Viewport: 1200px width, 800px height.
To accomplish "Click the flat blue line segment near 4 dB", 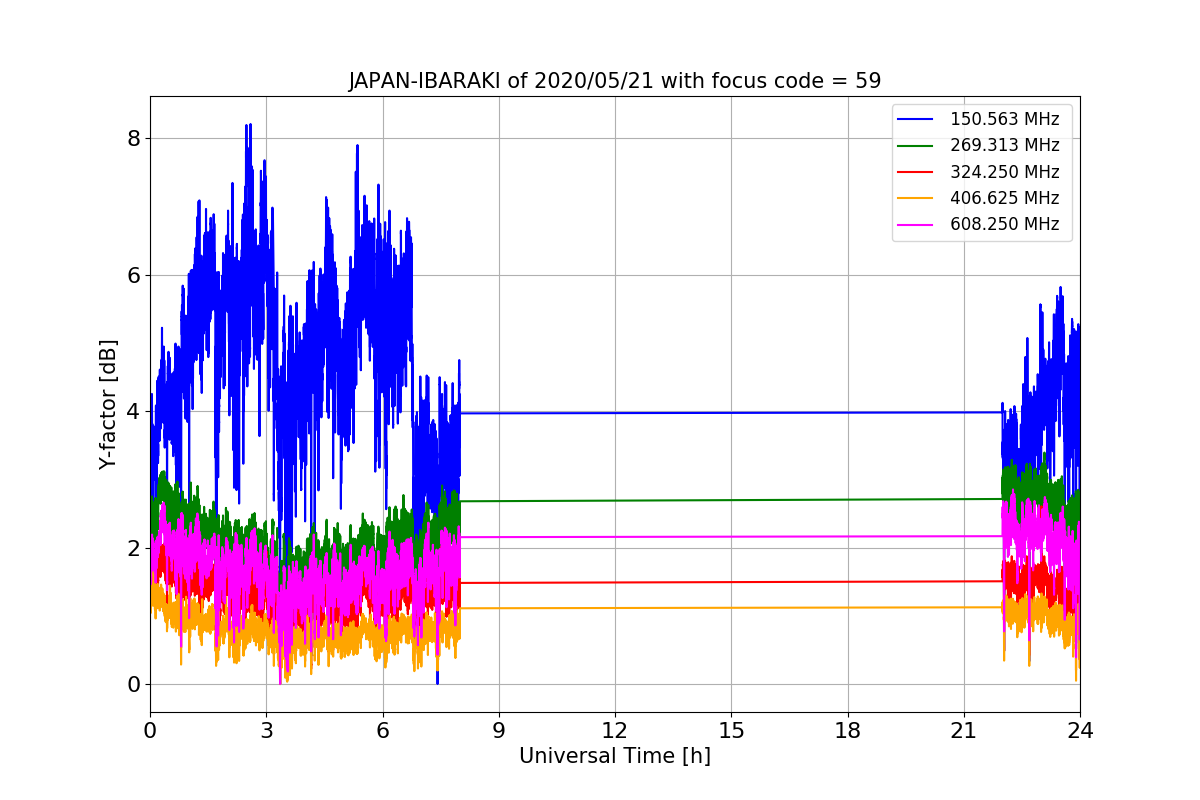I will tap(731, 412).
